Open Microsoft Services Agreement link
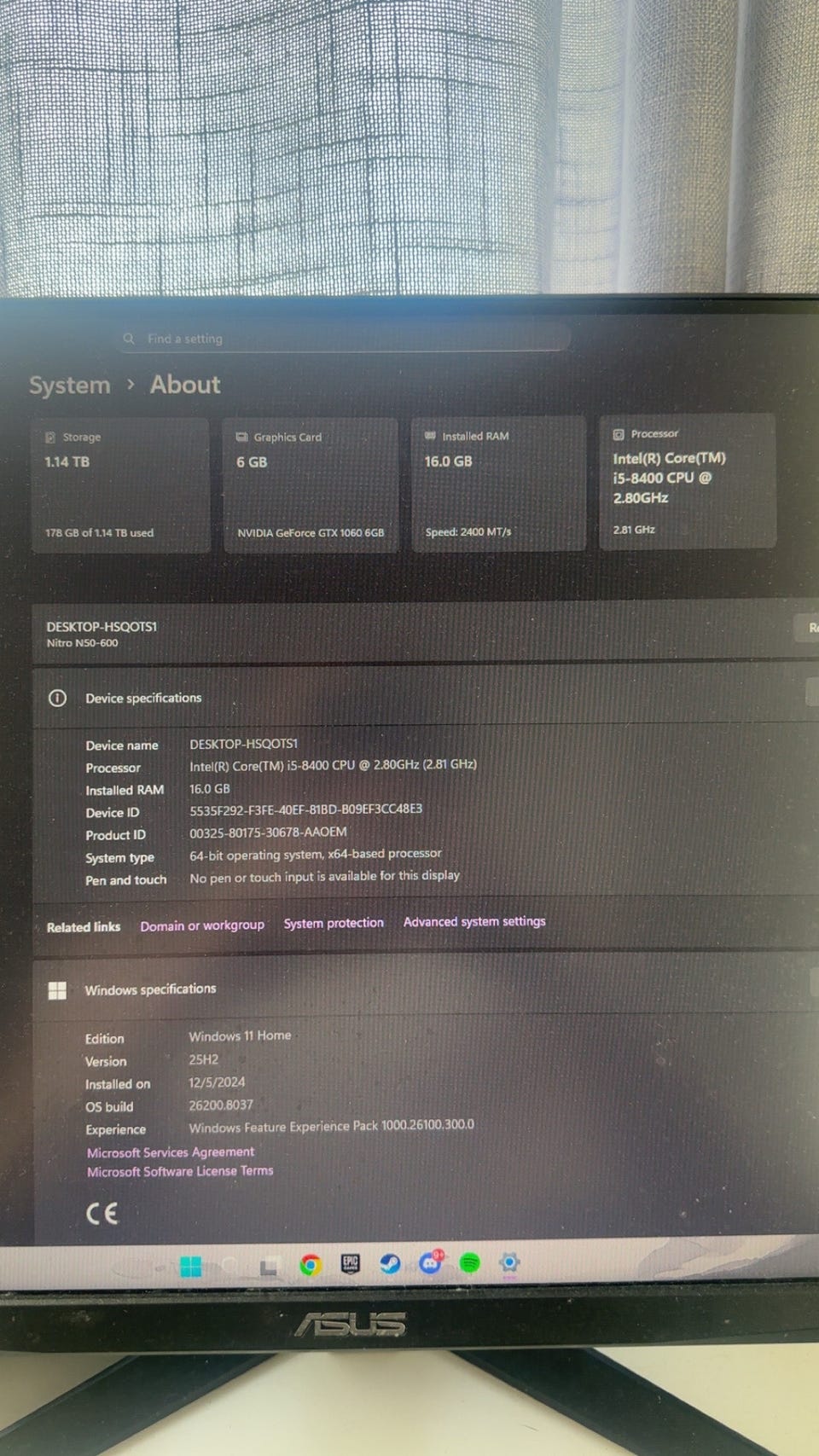 [171, 1152]
